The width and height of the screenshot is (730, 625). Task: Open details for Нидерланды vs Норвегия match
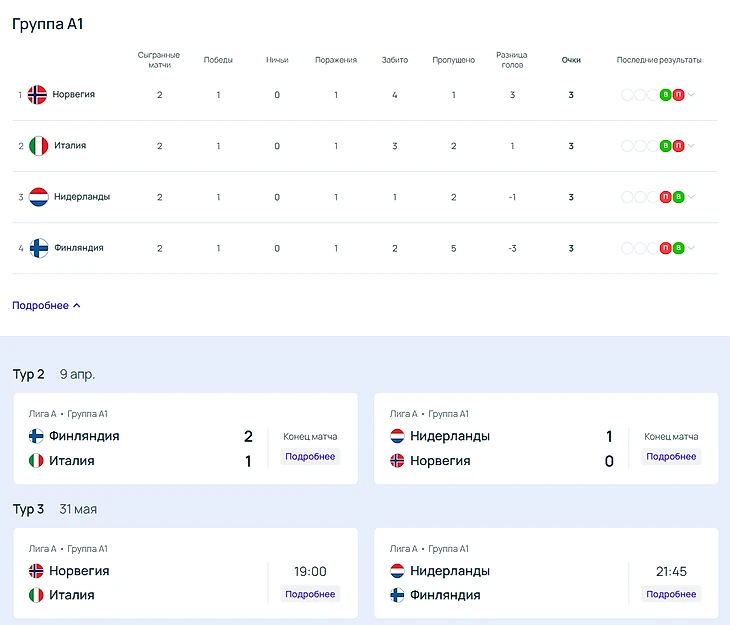click(x=671, y=457)
